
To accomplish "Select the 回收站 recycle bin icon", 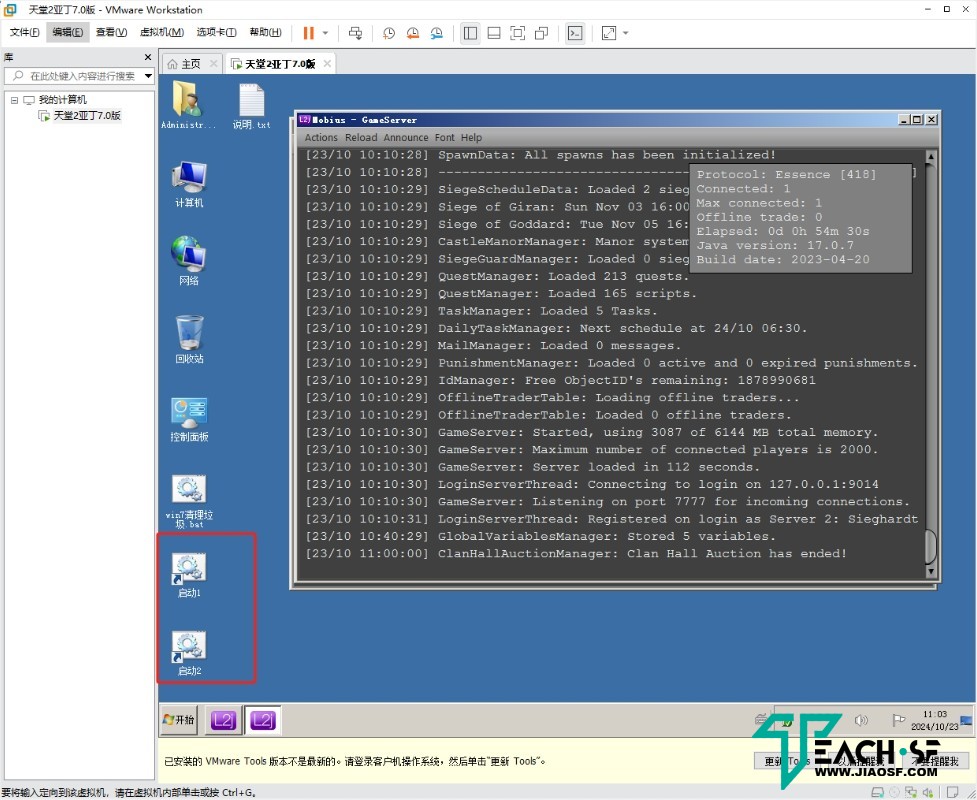I will (x=189, y=340).
